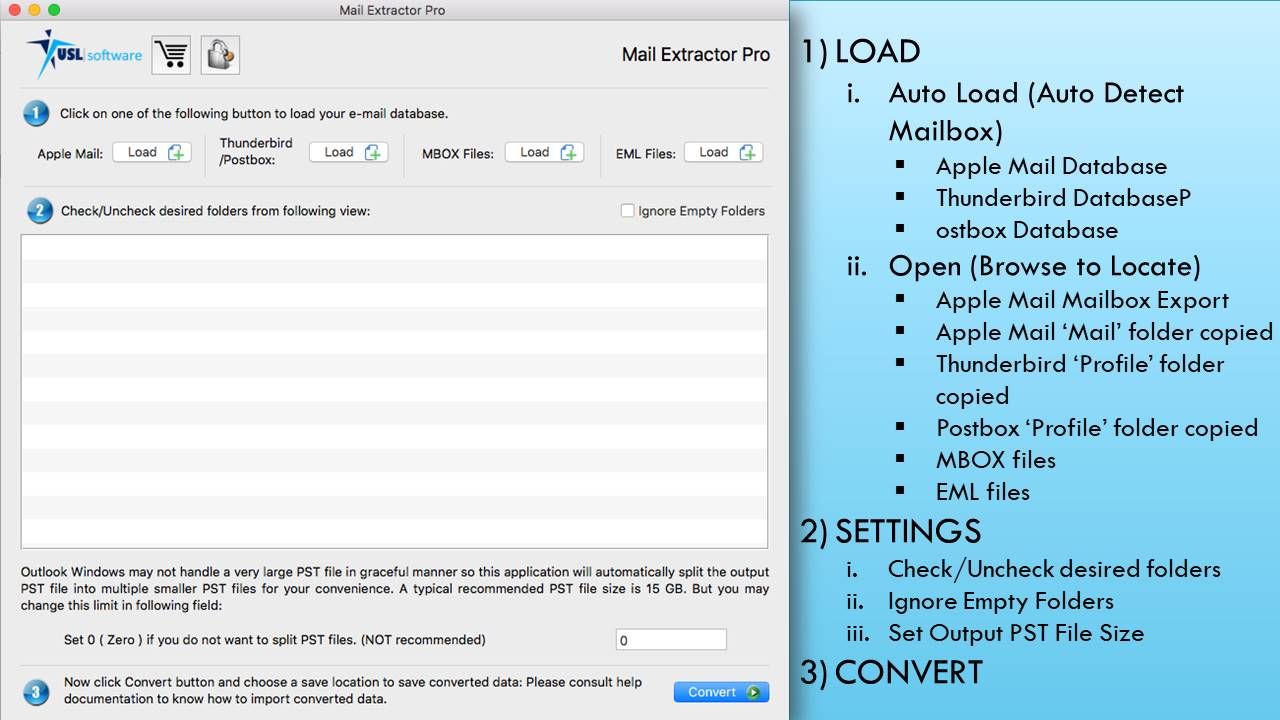Load EML files
Screen dimensions: 1280x720
[x=724, y=152]
